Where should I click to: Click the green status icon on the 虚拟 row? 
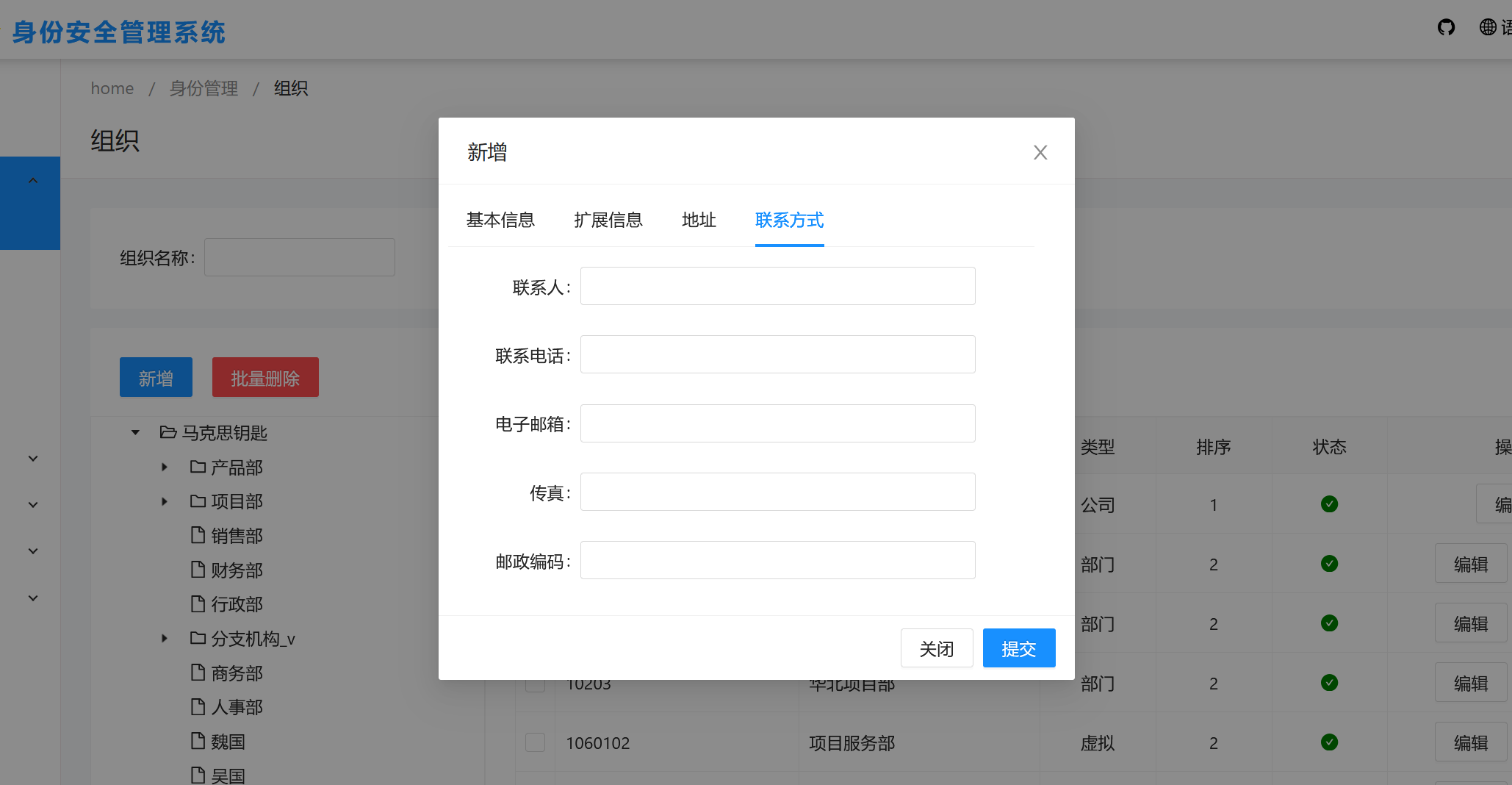click(x=1329, y=742)
